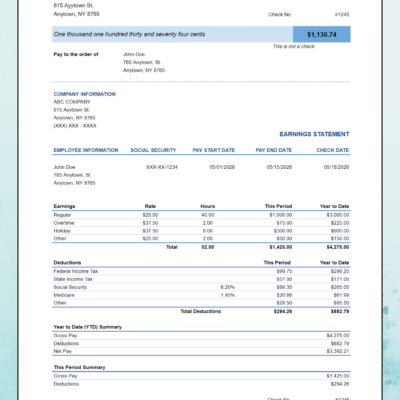The image size is (400, 400).
Task: Click the Regular year-to-date $3,000.00
Action: pyautogui.click(x=338, y=215)
